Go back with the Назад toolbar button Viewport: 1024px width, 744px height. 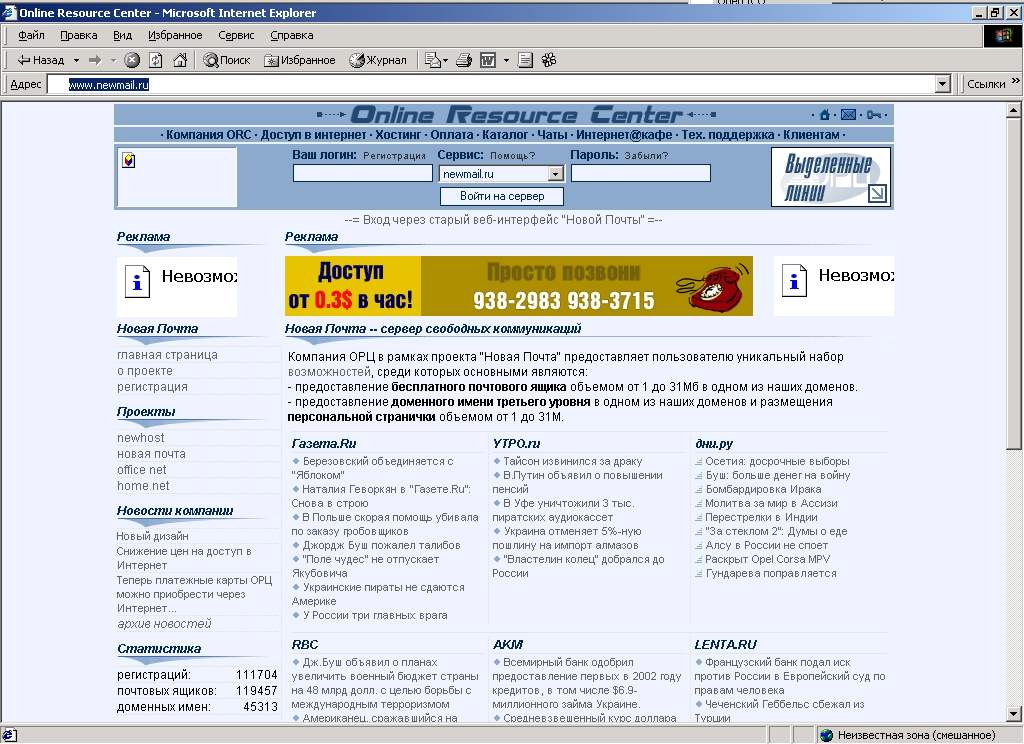click(x=40, y=60)
